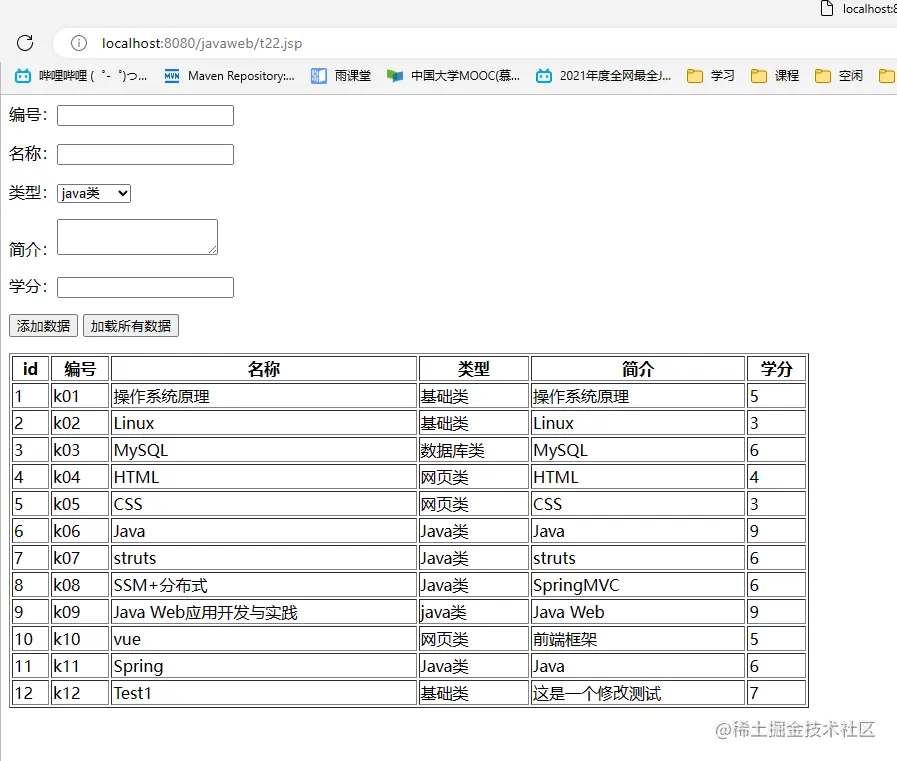Click the id column header

pyautogui.click(x=30, y=369)
